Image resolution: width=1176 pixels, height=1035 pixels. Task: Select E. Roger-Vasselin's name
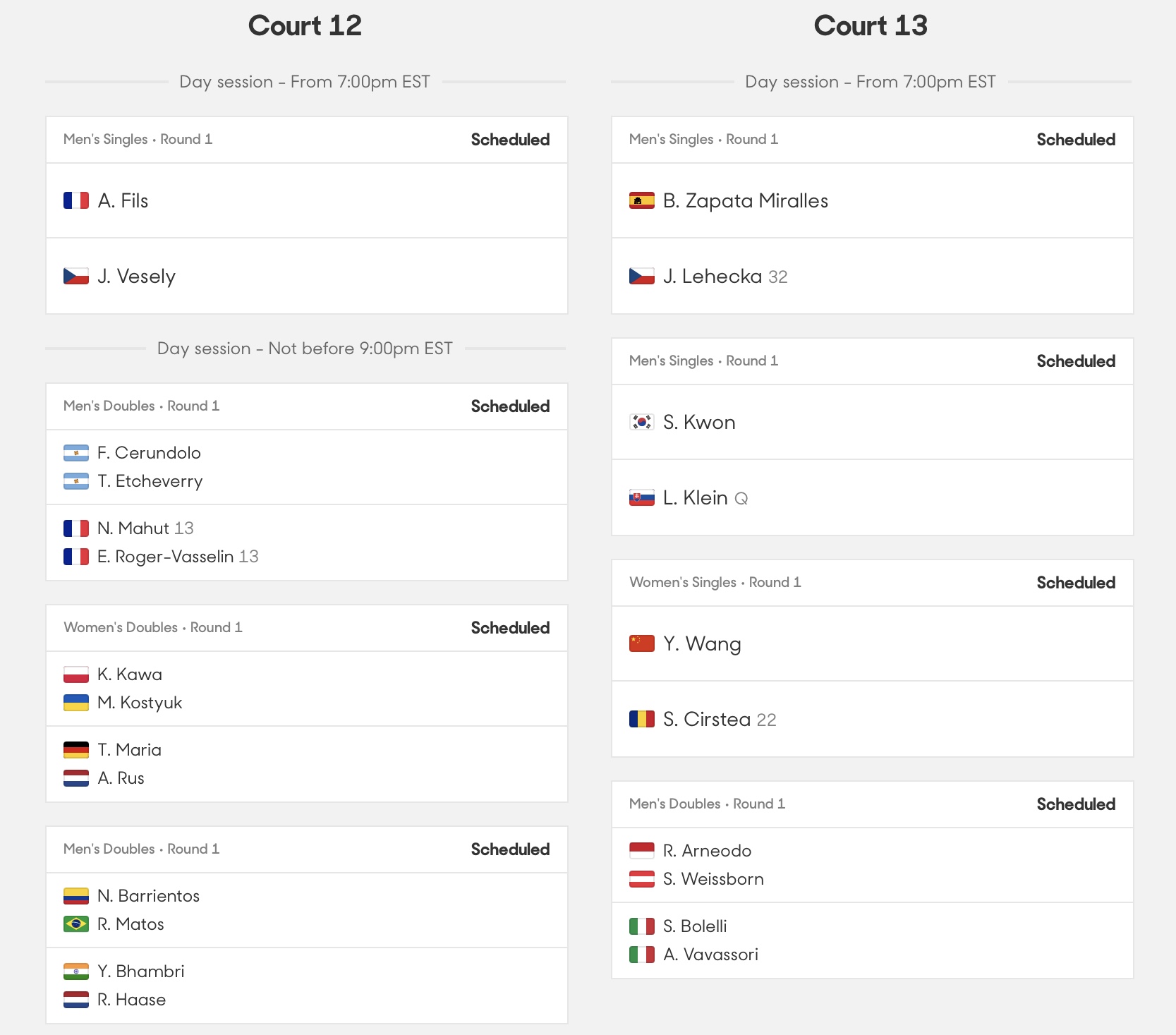165,557
